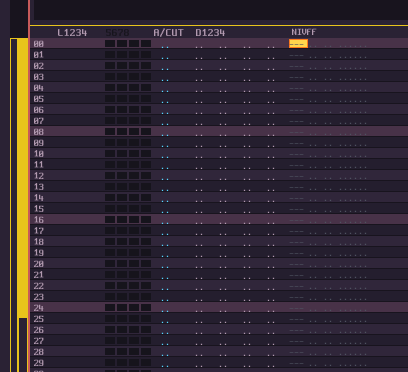Click the A/CUT column header
Screen dimensions: 408x372
168,33
